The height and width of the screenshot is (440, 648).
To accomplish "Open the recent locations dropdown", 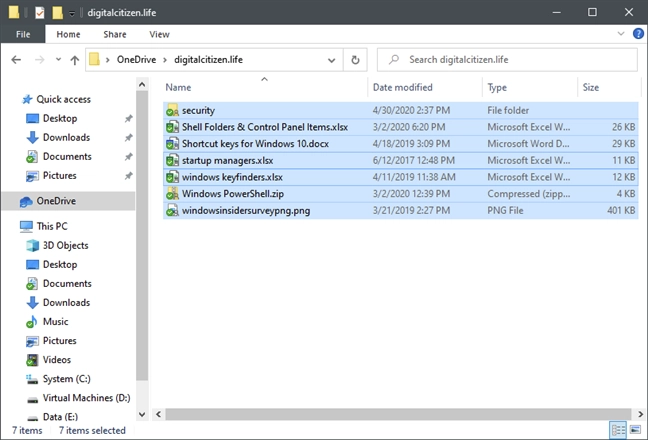I will click(58, 59).
